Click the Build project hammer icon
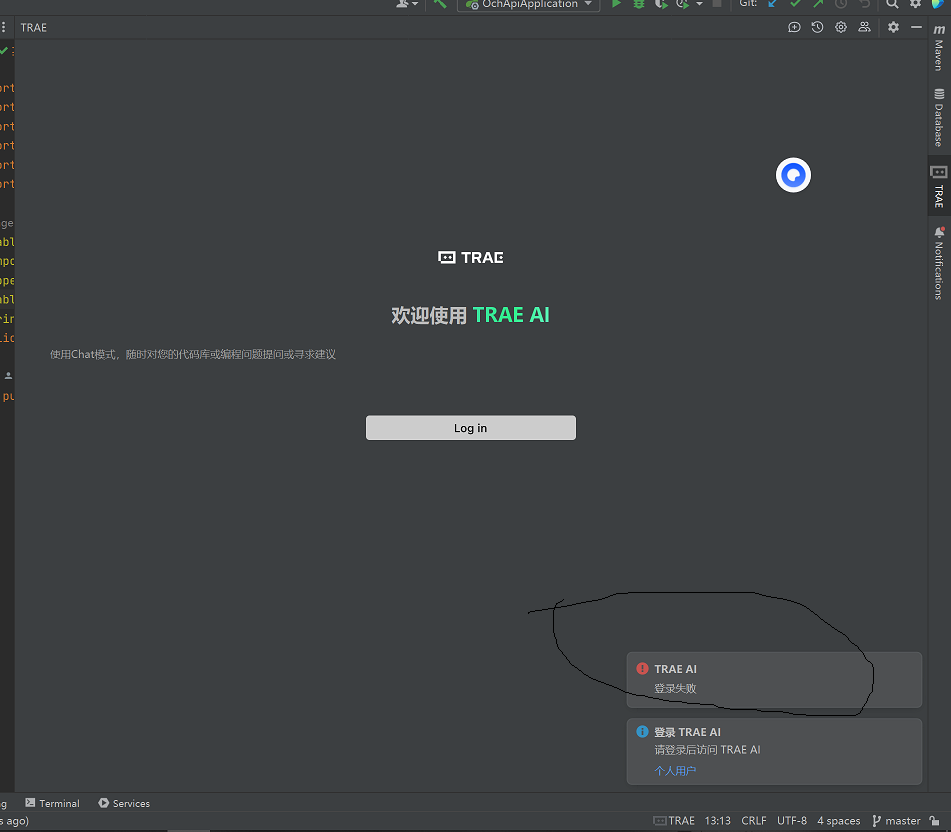The width and height of the screenshot is (951, 832). [x=440, y=4]
